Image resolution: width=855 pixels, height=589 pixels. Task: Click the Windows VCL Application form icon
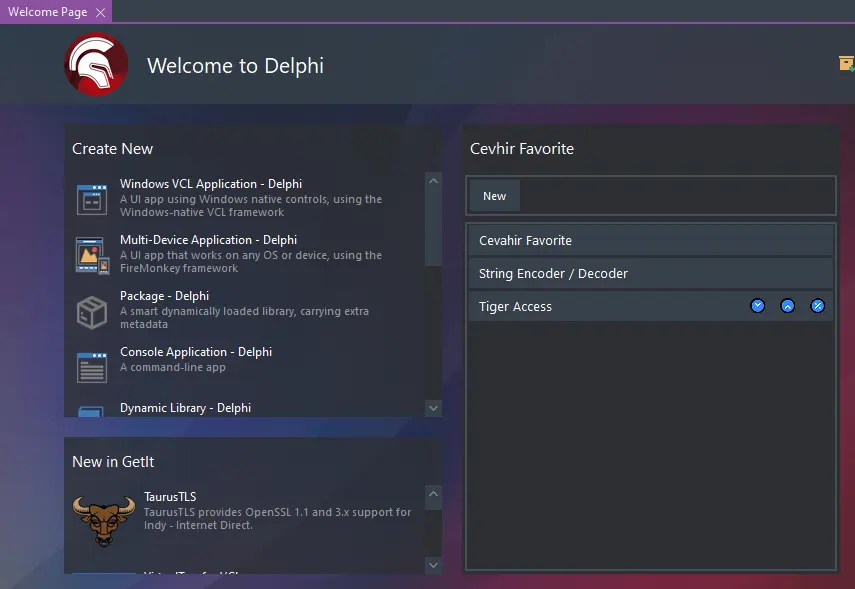point(92,200)
